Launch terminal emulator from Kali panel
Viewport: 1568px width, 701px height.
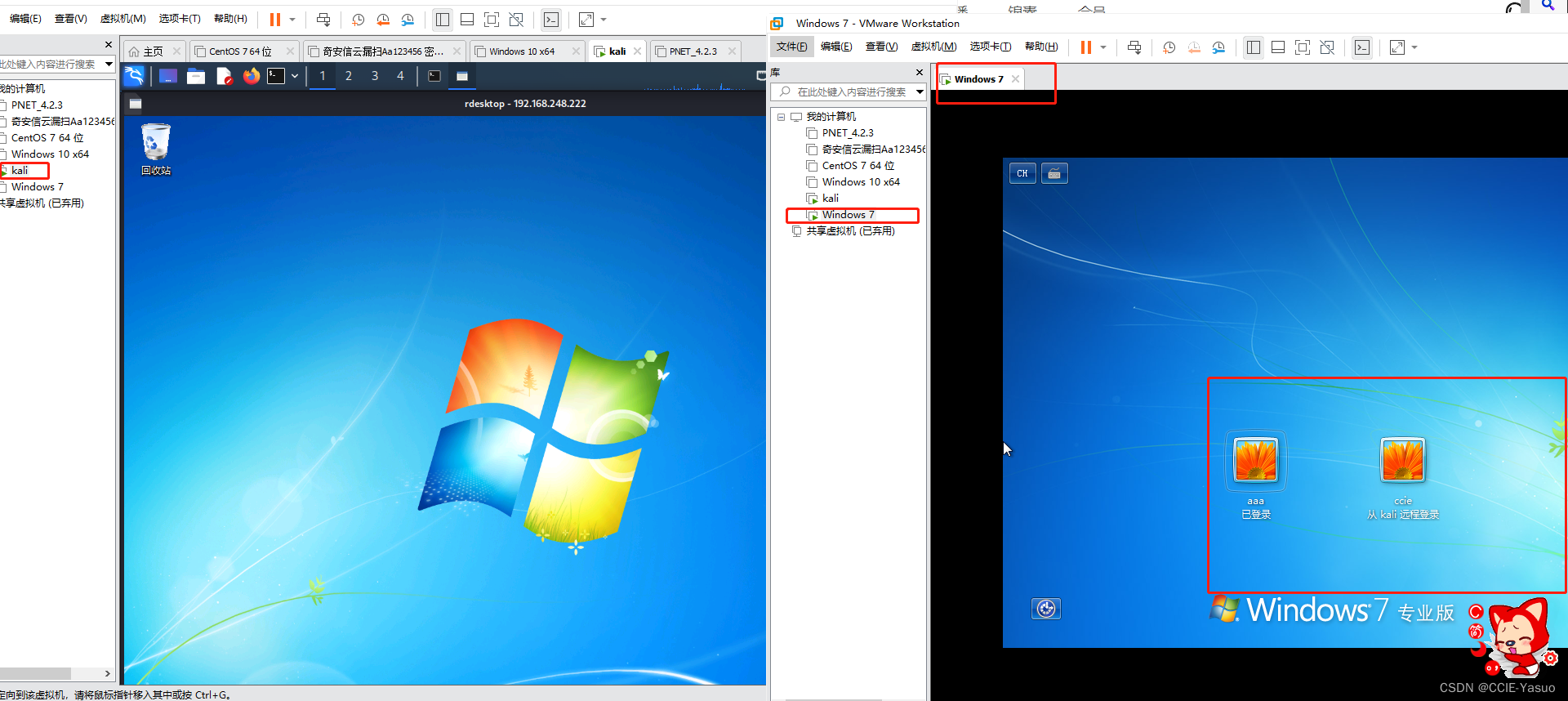coord(277,76)
